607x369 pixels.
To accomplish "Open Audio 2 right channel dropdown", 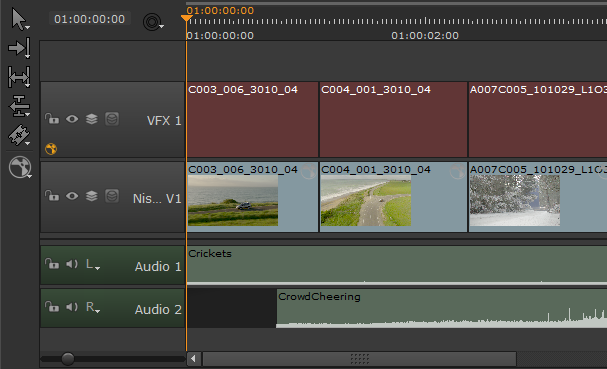I will (x=93, y=308).
